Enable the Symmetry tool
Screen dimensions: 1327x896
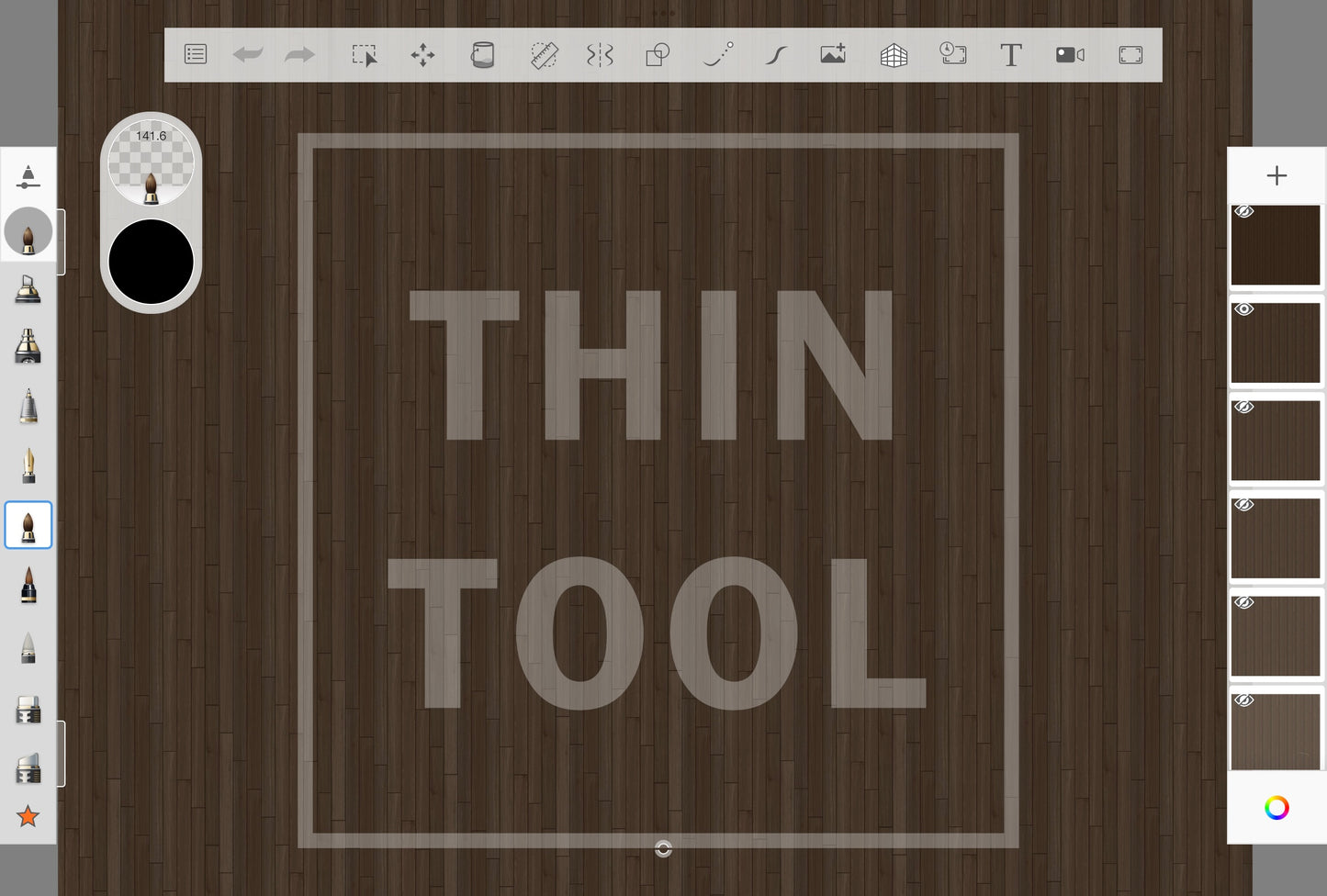point(600,55)
